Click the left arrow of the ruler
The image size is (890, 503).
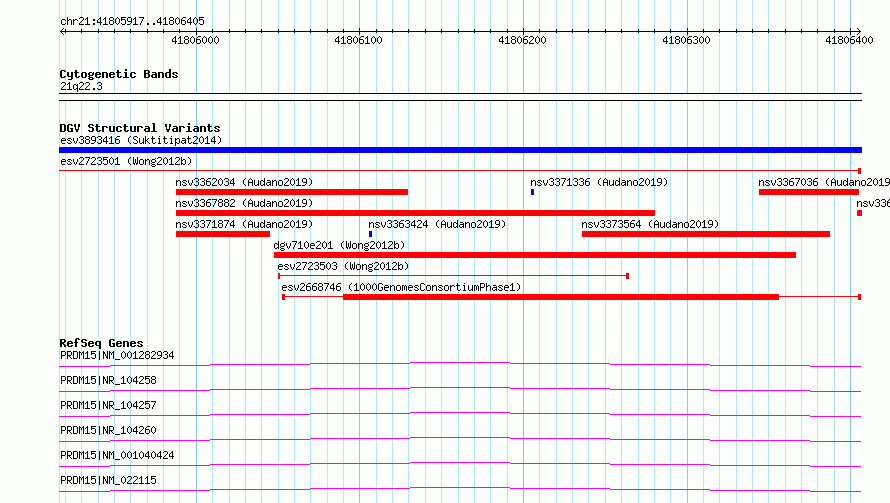pyautogui.click(x=63, y=31)
